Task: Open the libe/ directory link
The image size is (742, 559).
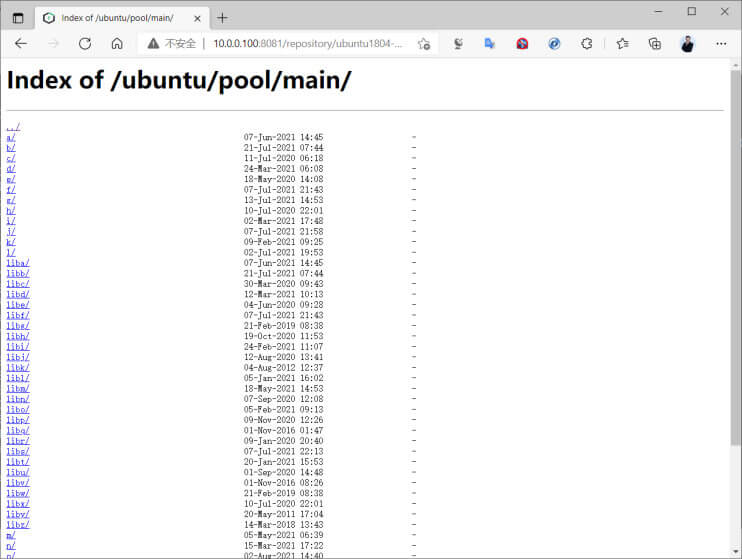Action: pos(18,304)
